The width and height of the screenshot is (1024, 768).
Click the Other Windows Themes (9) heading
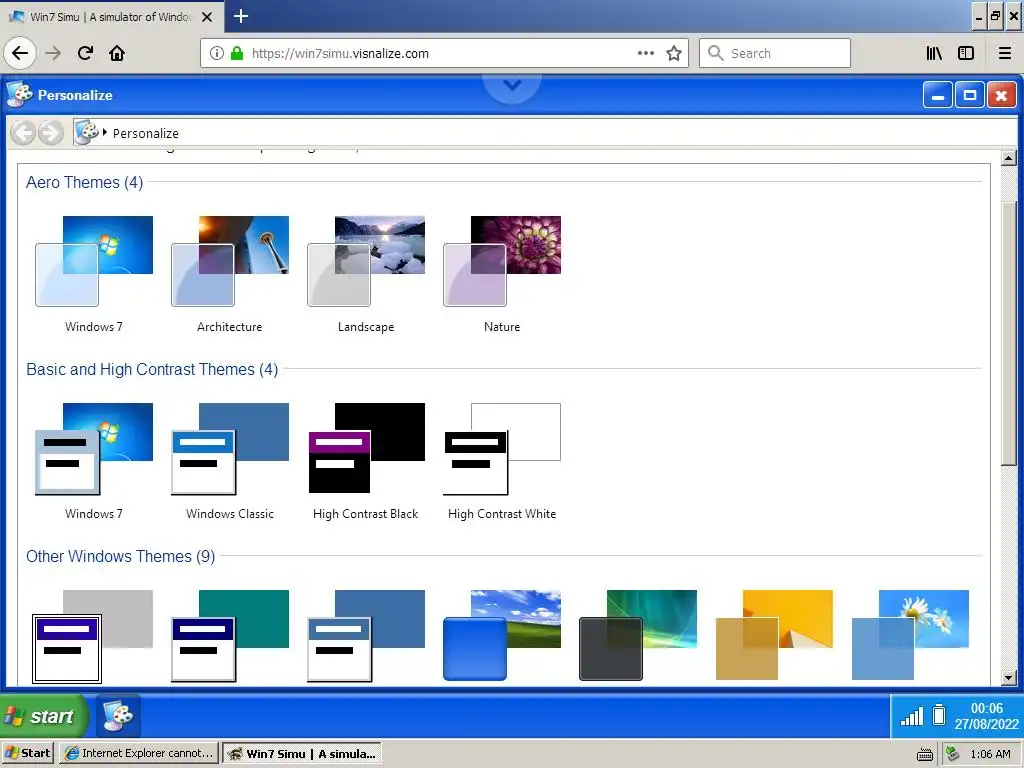pos(120,556)
